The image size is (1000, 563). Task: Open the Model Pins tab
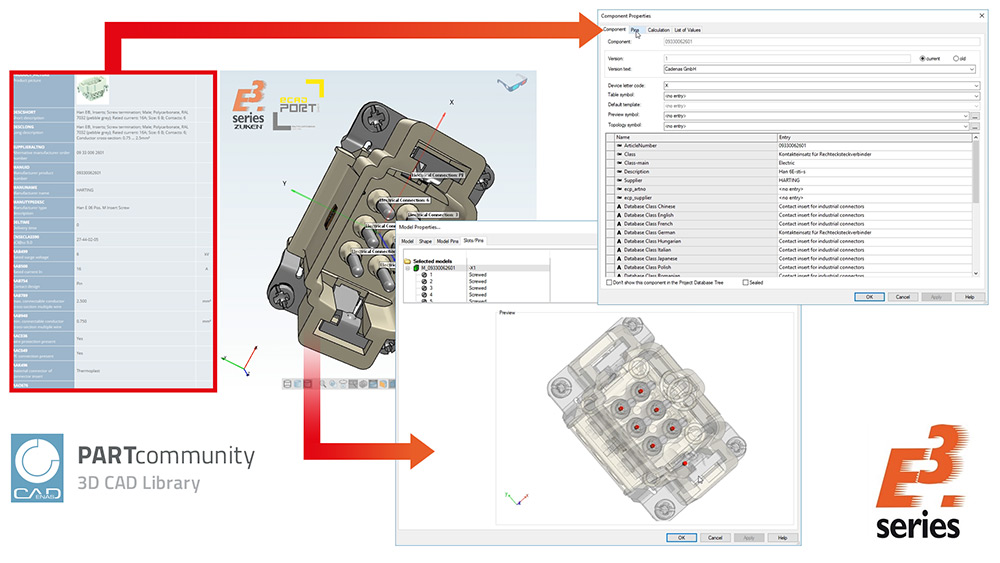point(448,241)
